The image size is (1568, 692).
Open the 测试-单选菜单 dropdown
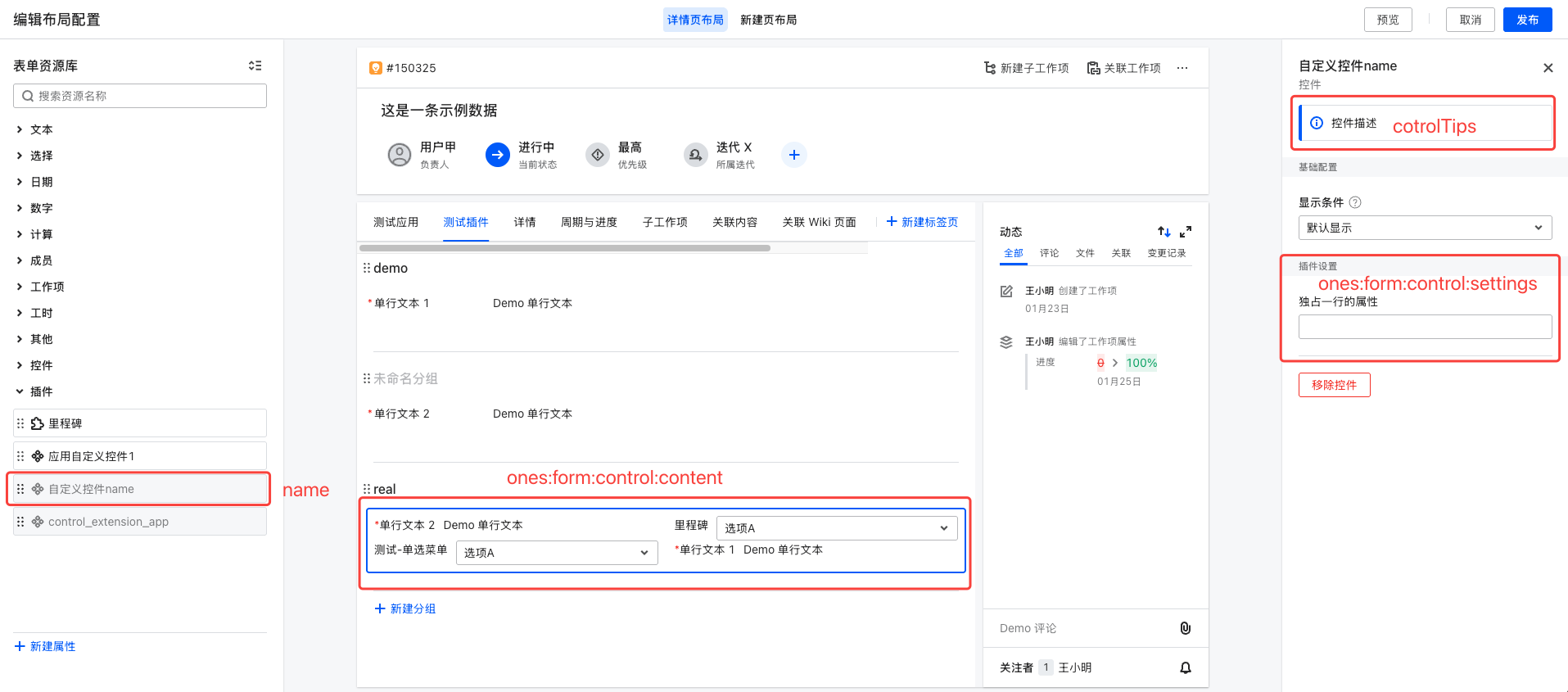point(556,553)
